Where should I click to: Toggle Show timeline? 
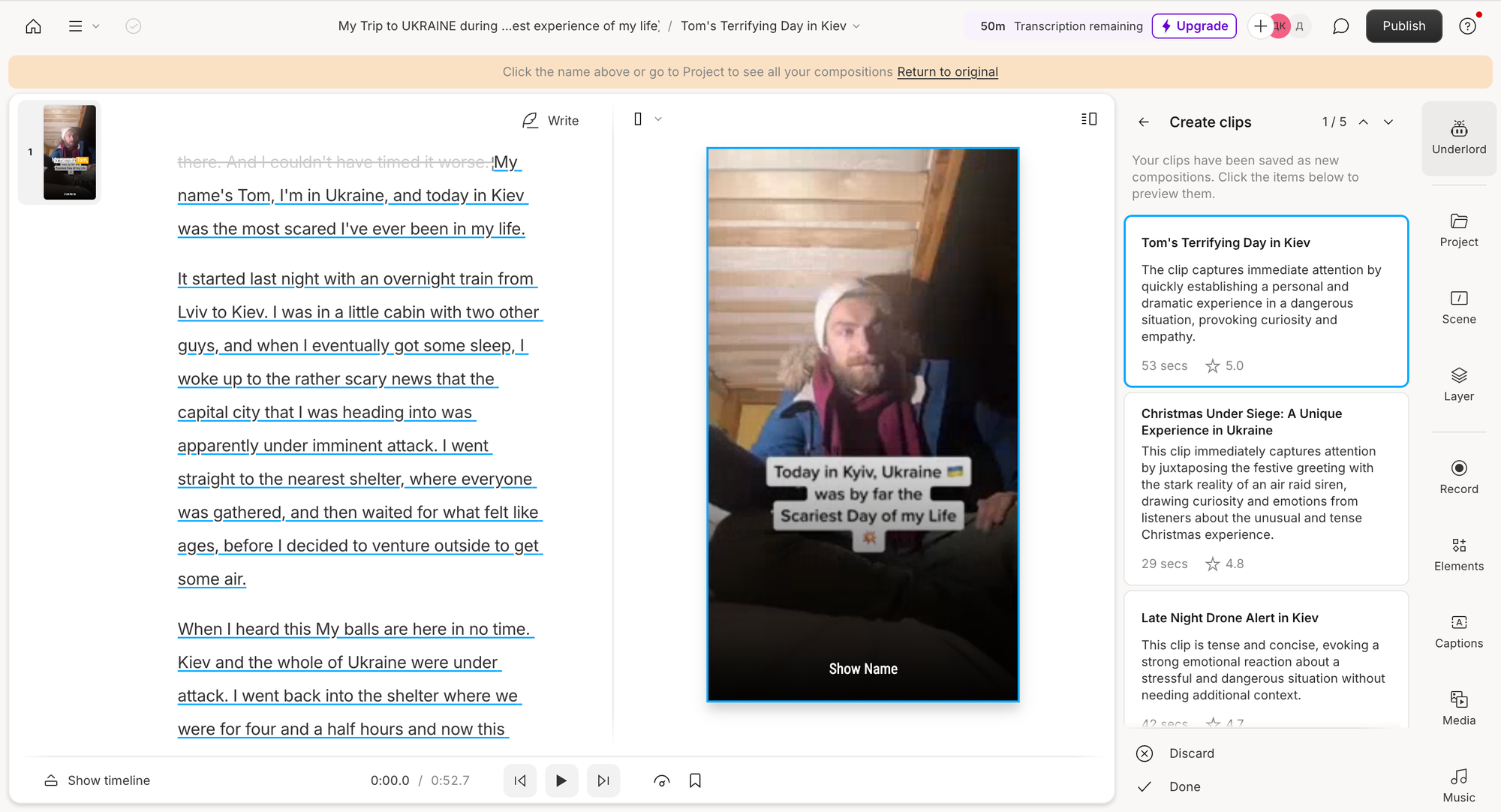pyautogui.click(x=98, y=780)
